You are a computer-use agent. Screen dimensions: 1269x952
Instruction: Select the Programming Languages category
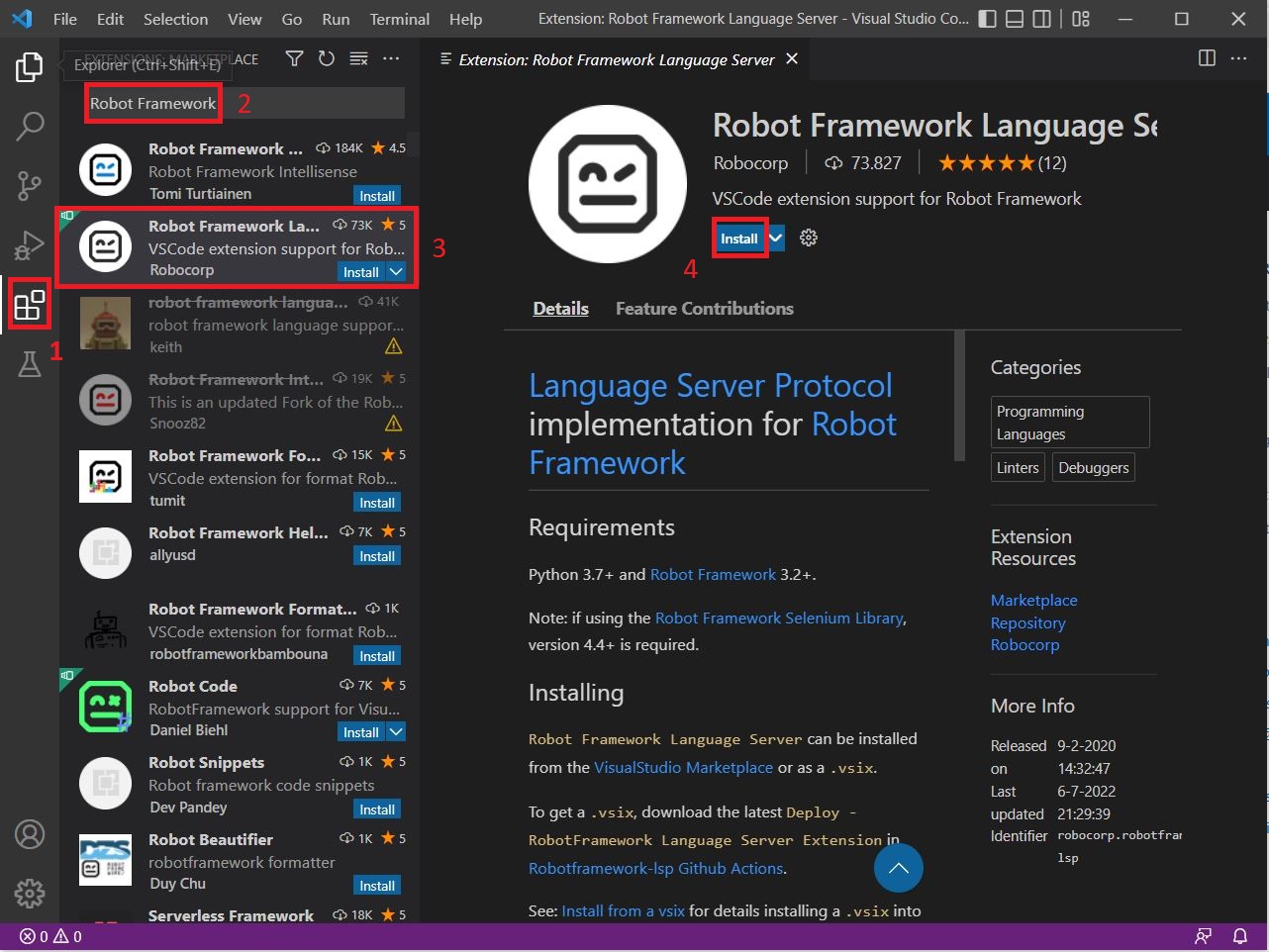[x=1070, y=423]
